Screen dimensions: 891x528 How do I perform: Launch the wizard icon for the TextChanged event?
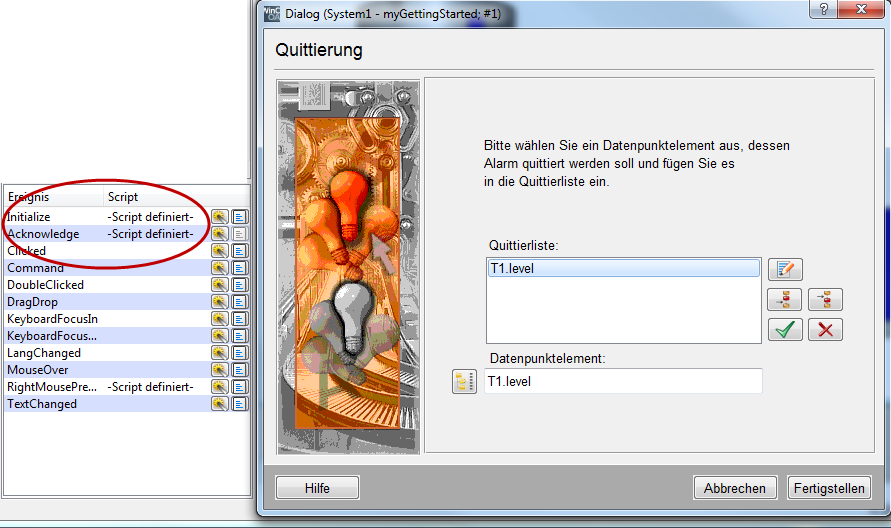[219, 405]
